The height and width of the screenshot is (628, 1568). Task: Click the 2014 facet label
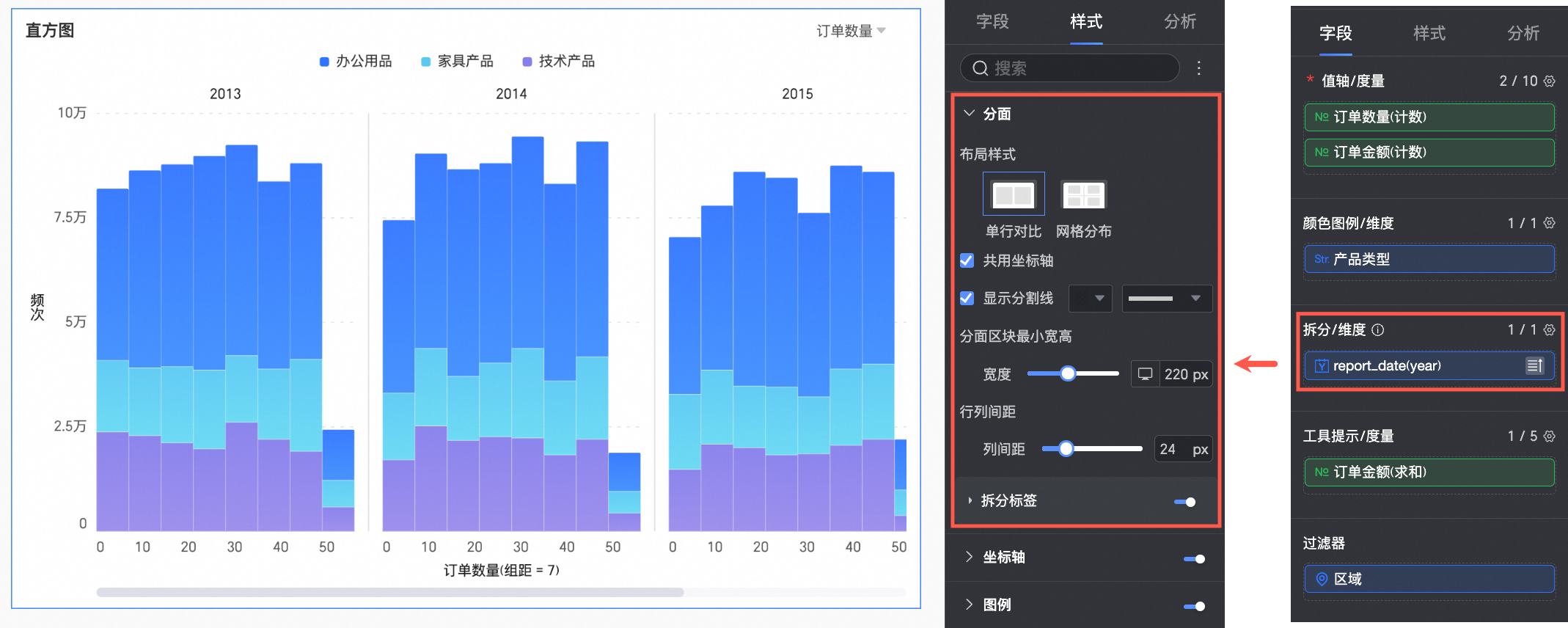pos(511,94)
